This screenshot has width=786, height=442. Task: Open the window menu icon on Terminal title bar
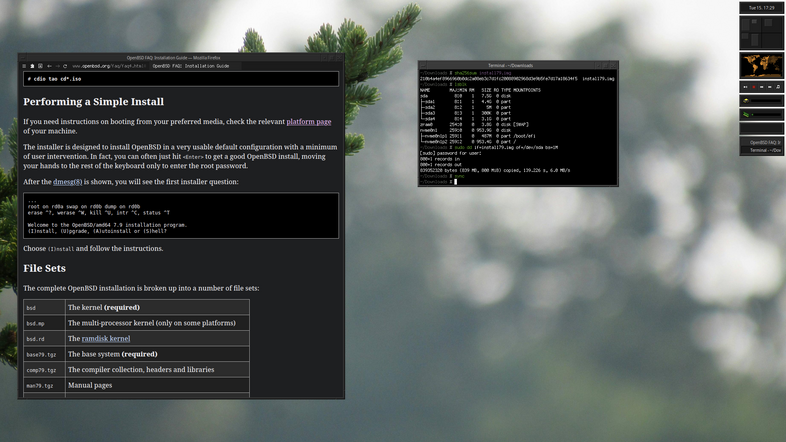[423, 65]
